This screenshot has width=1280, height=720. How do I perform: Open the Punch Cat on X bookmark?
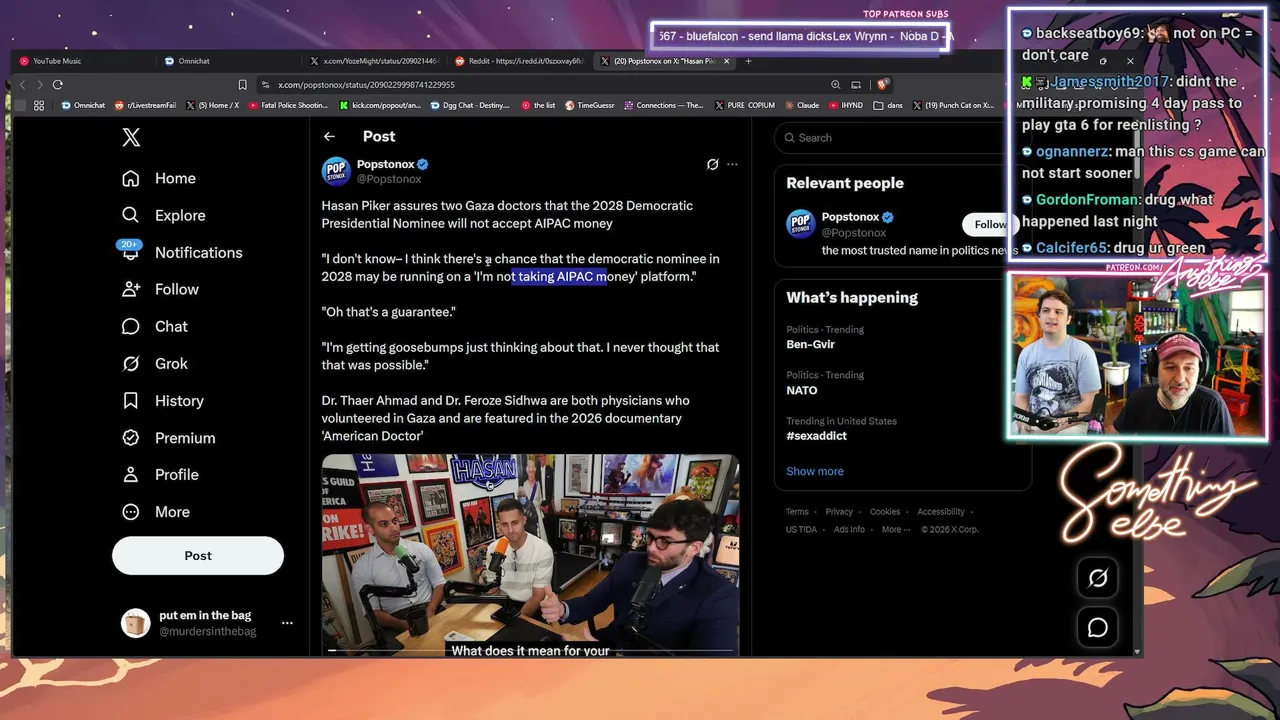coord(953,105)
